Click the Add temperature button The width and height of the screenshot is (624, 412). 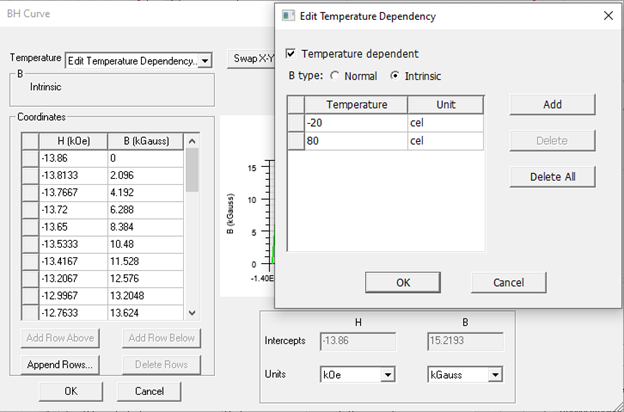coord(552,105)
